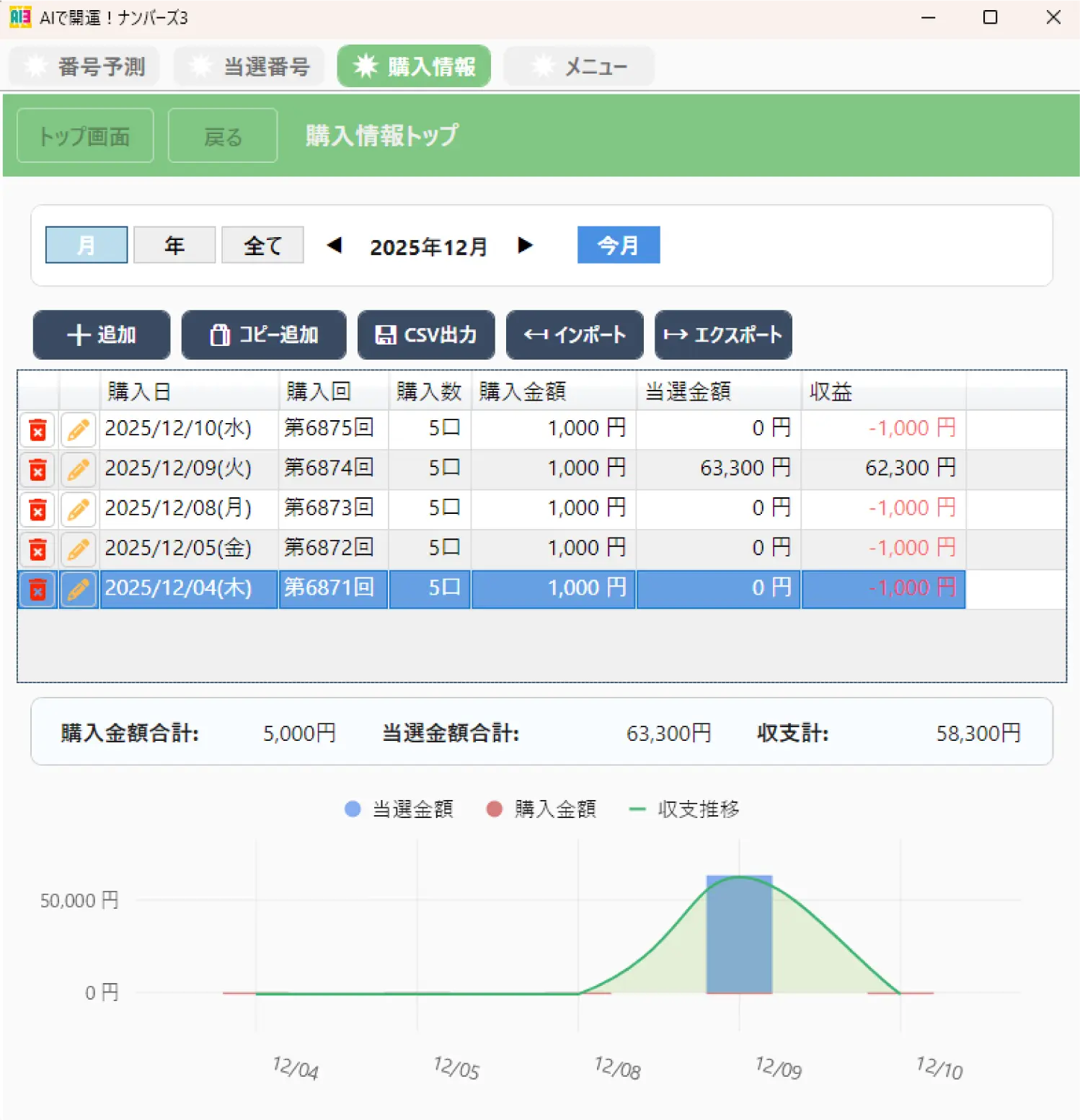Viewport: 1080px width, 1120px height.
Task: Click the 今月 button
Action: coord(618,245)
